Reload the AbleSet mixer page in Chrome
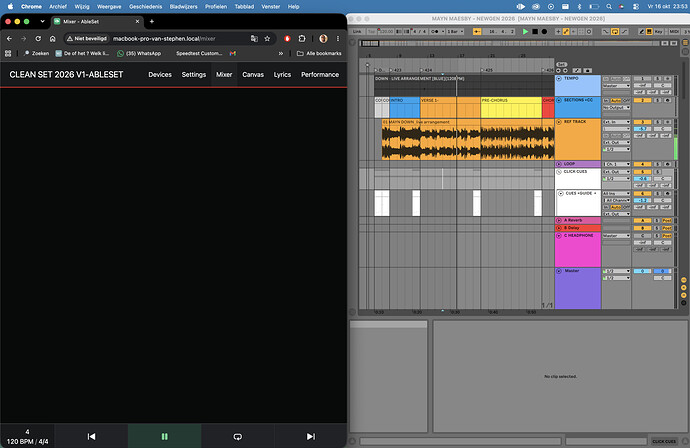Screen dimensions: 690x448 [x=38, y=39]
